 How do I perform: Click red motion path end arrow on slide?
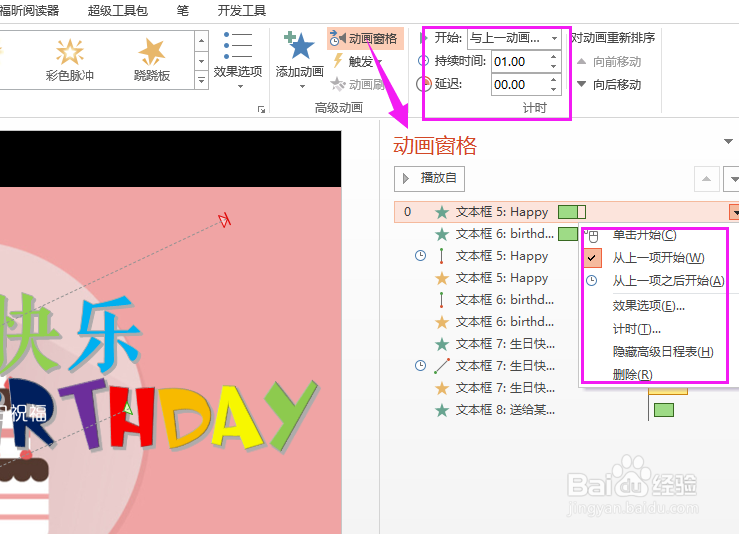pyautogui.click(x=225, y=220)
